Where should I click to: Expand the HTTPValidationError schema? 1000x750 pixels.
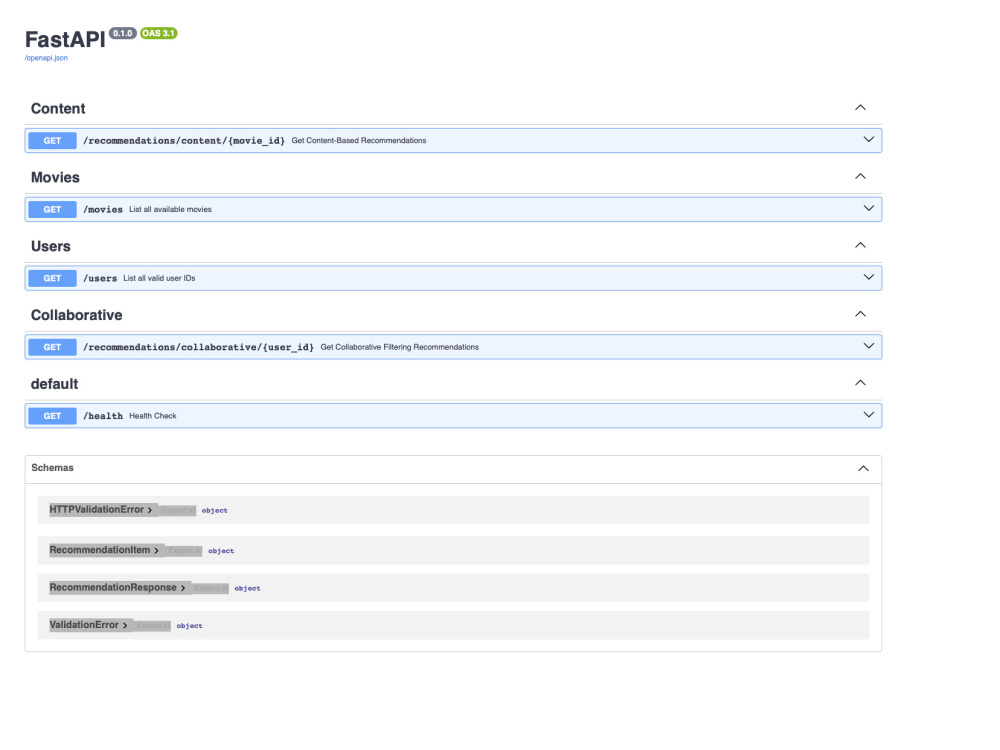pyautogui.click(x=101, y=510)
